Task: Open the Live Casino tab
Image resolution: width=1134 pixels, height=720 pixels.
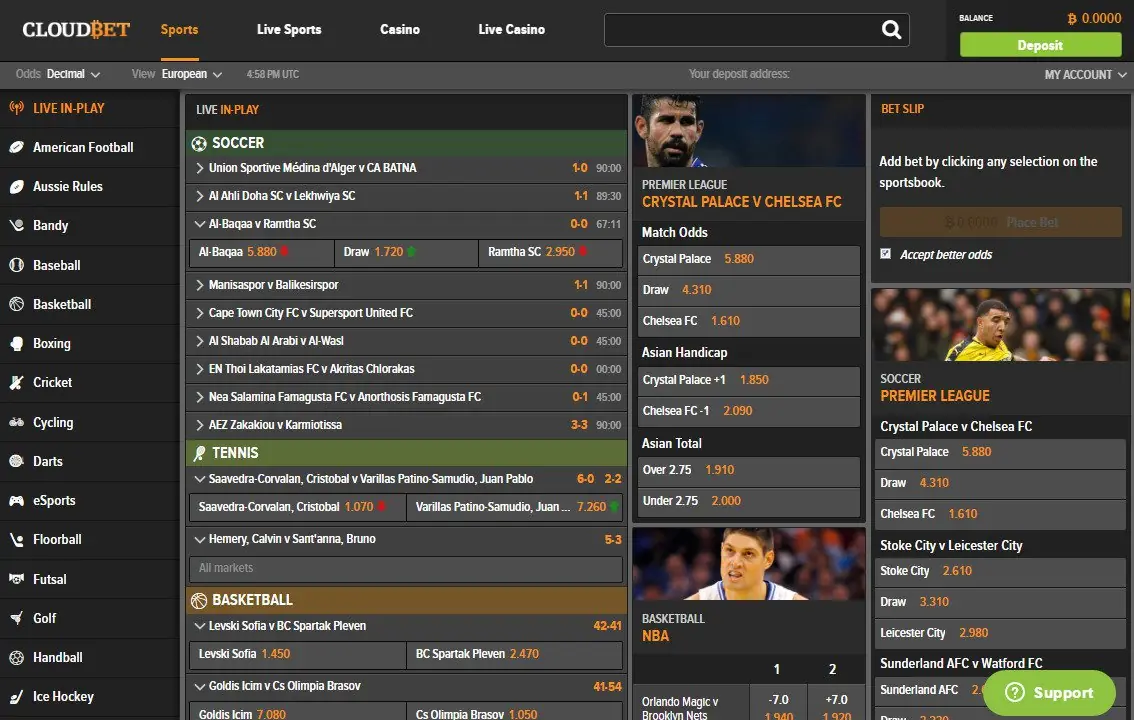Action: click(511, 30)
